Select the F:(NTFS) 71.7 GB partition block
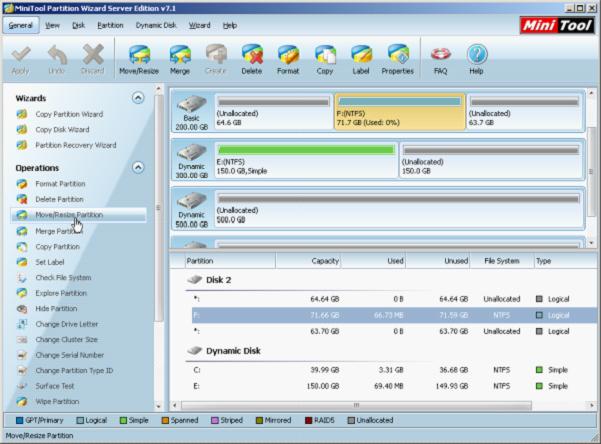 [x=400, y=112]
